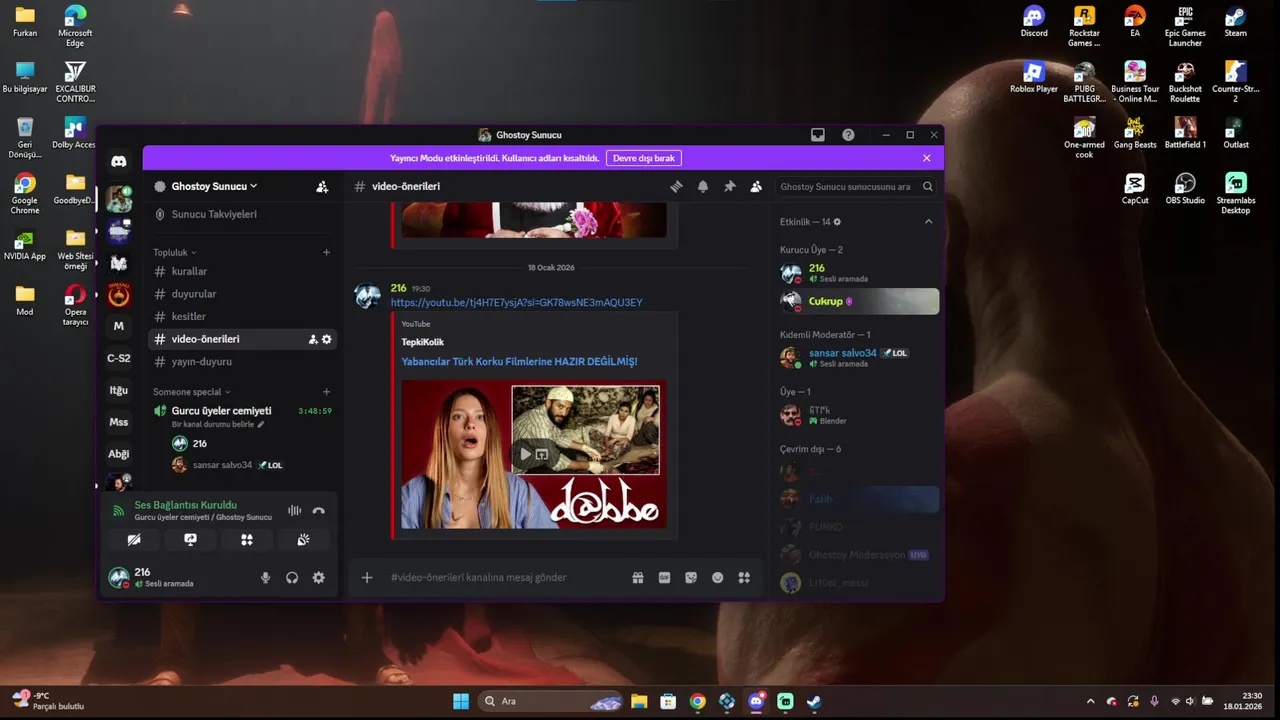Open Steam from the taskbar

814,702
